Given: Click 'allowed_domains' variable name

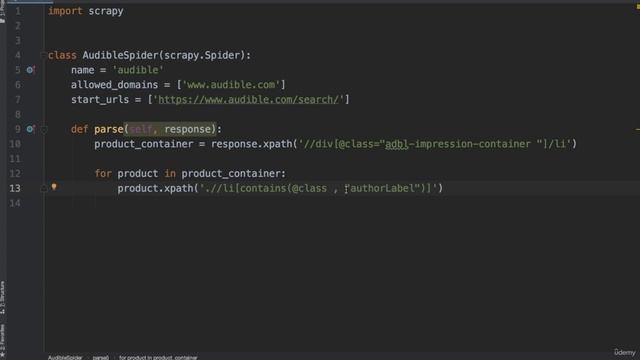Looking at the screenshot, I should point(114,85).
